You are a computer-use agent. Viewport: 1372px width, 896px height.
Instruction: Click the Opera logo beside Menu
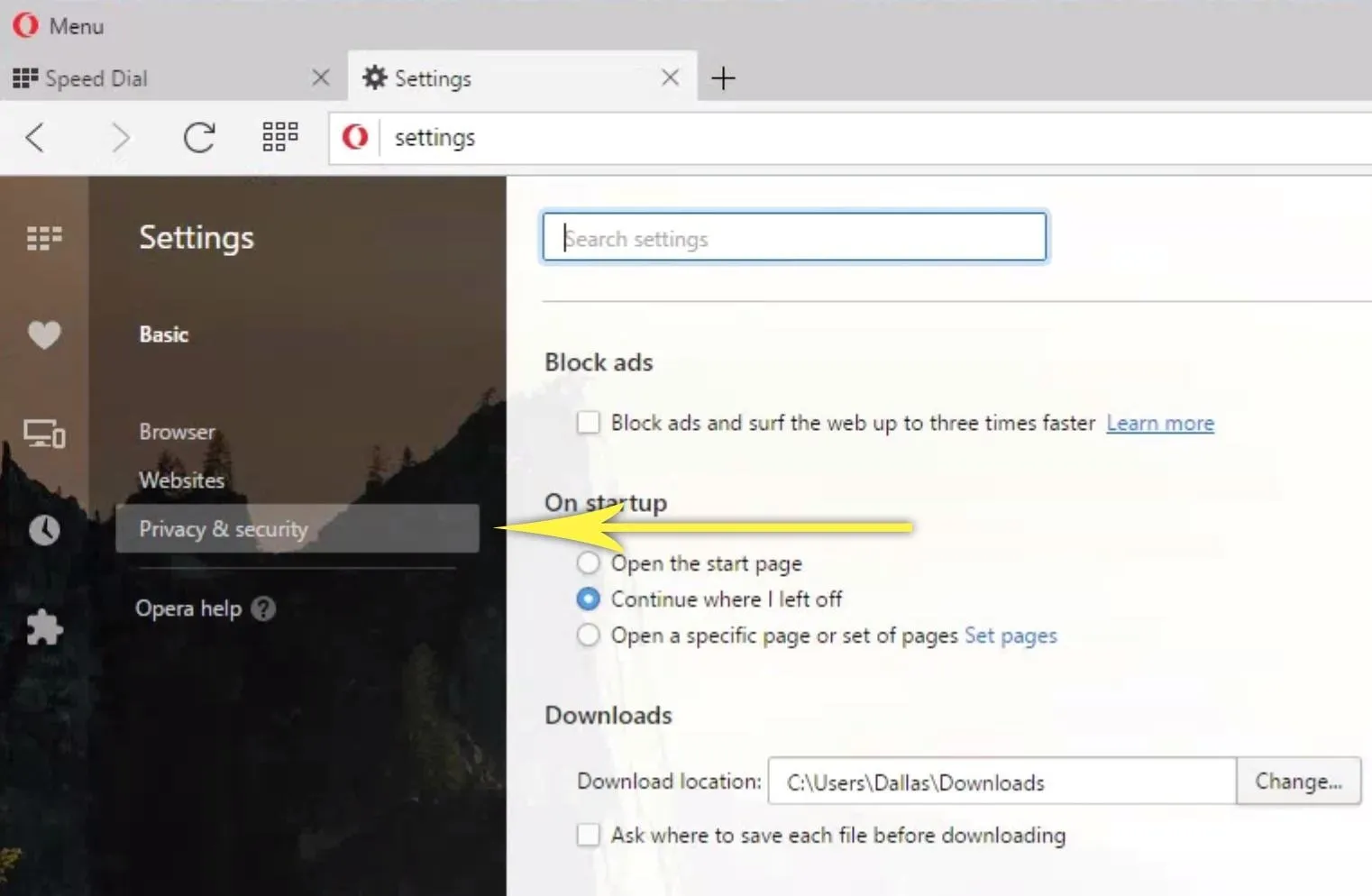coord(25,25)
